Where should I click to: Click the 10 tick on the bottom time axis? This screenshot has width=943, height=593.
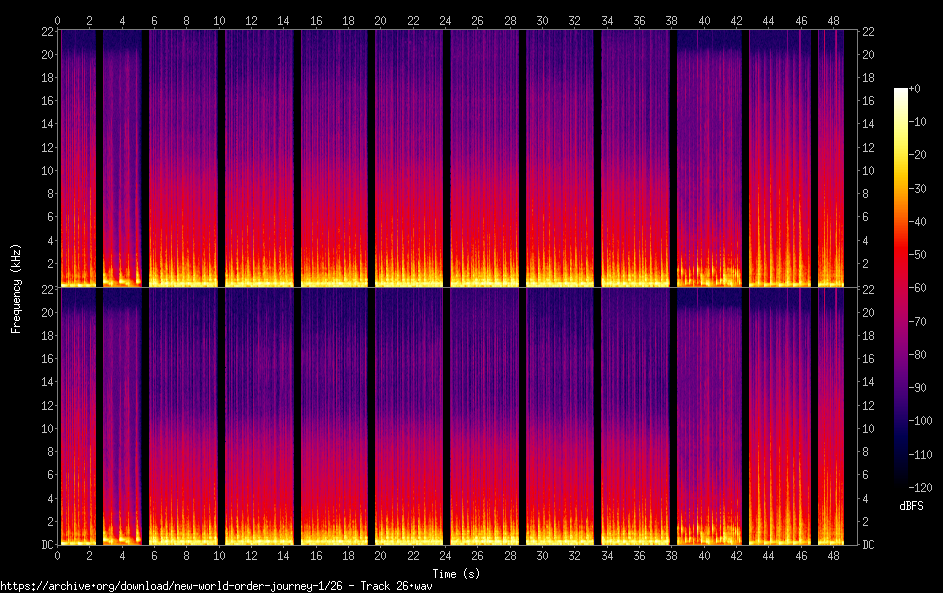click(x=219, y=555)
